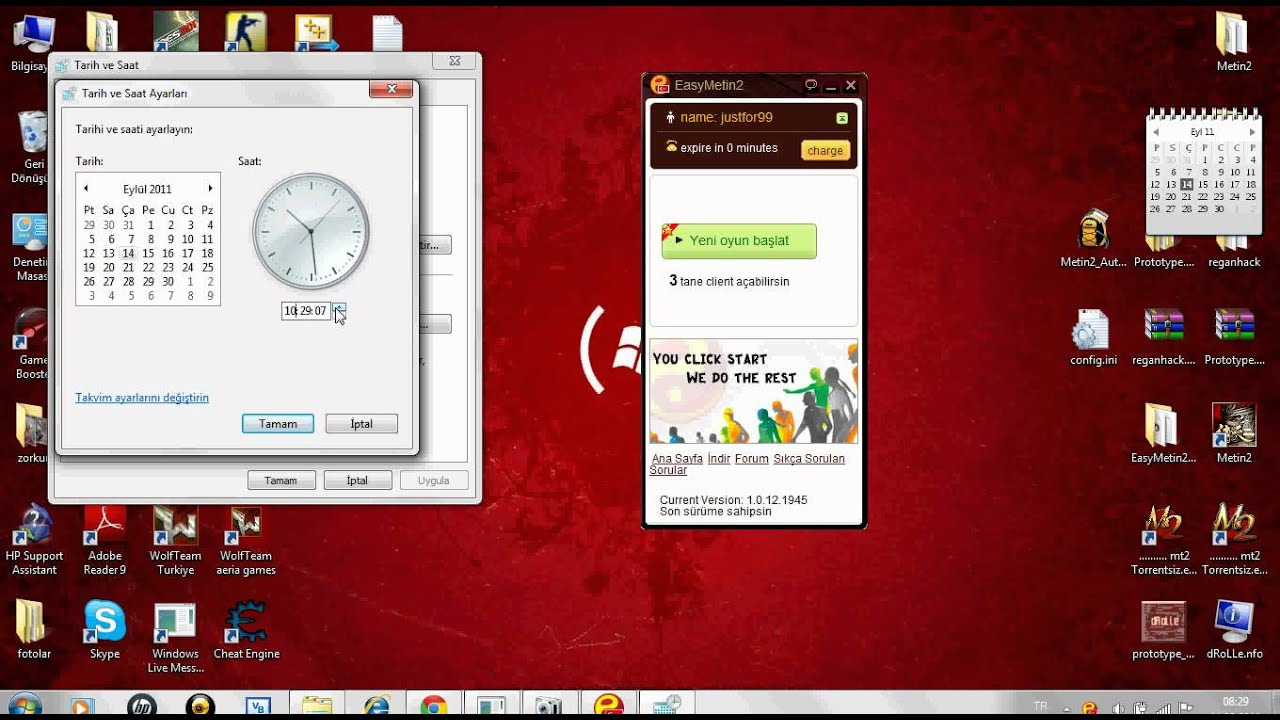Click the analog clock in the dialog

(311, 232)
